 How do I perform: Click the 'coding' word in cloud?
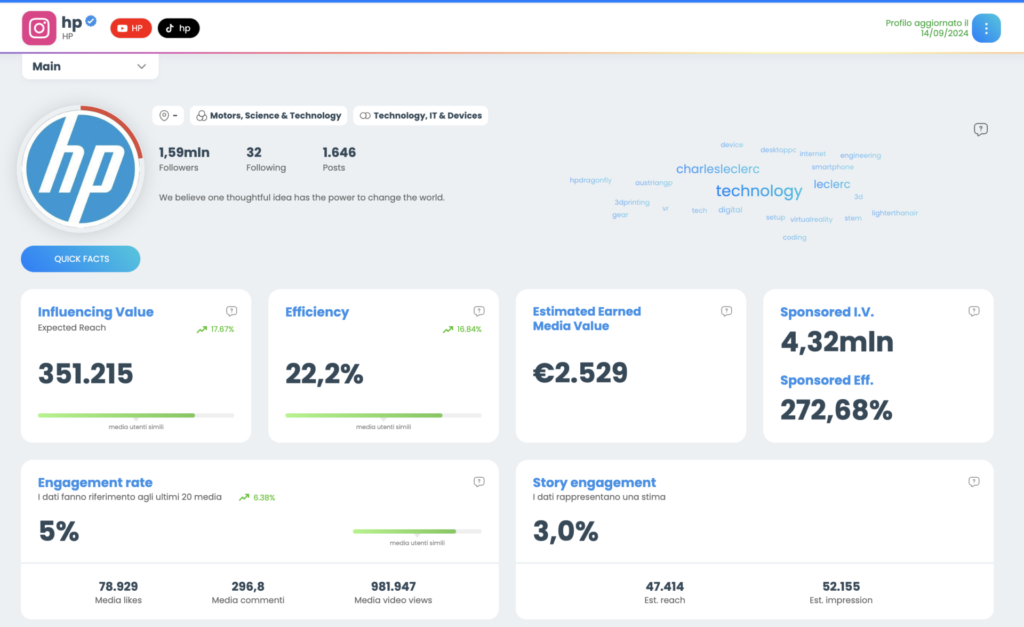(x=794, y=238)
